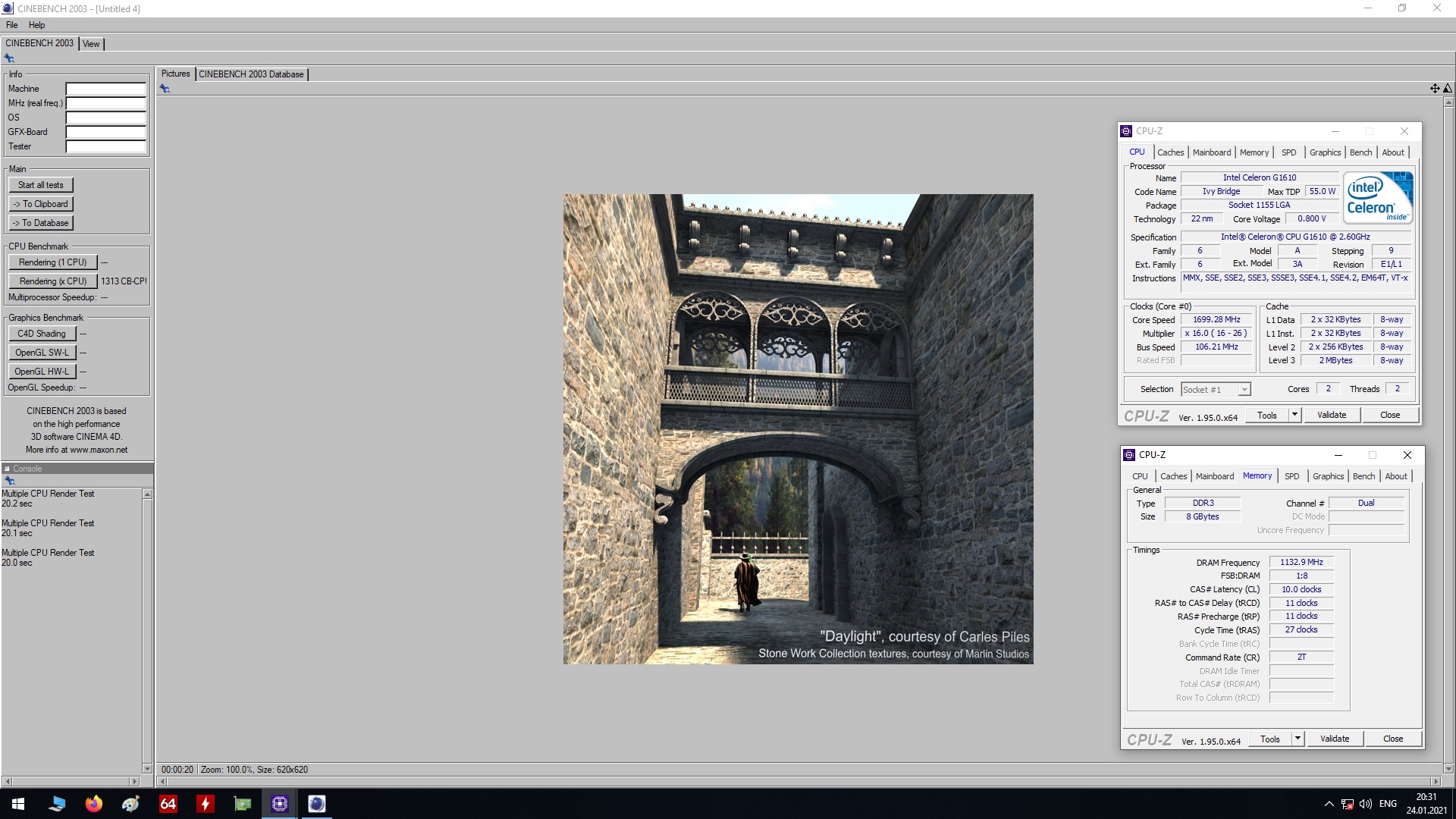1456x819 pixels.
Task: Open Firefox from the taskbar
Action: tap(93, 804)
